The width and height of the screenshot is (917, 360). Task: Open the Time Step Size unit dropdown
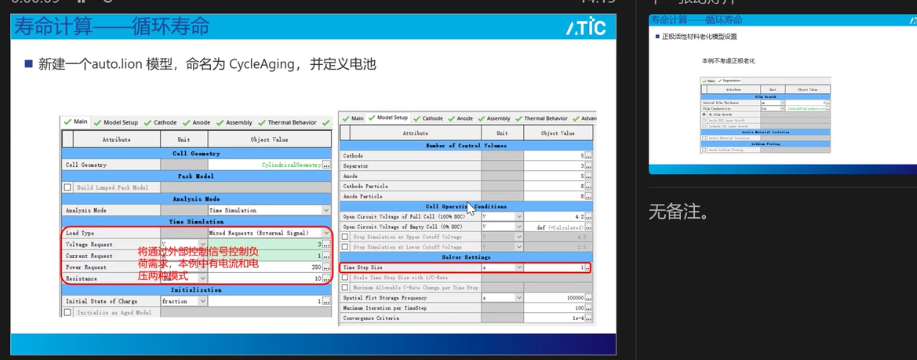[x=519, y=268]
